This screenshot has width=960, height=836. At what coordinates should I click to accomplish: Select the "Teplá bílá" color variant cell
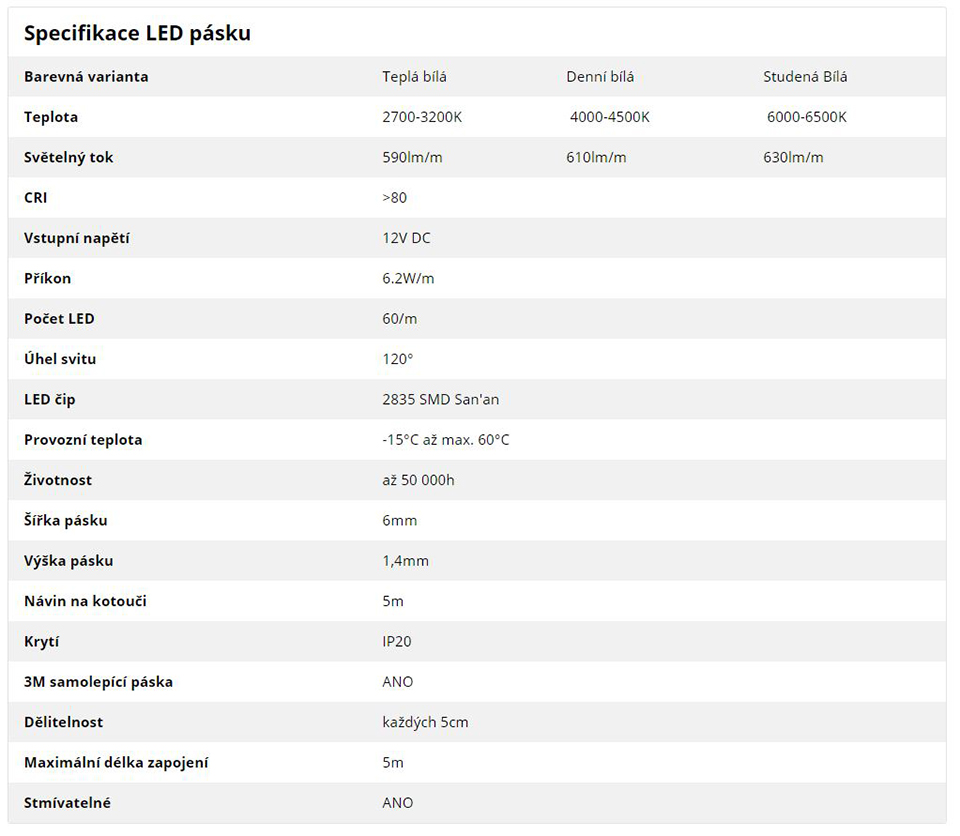[414, 77]
